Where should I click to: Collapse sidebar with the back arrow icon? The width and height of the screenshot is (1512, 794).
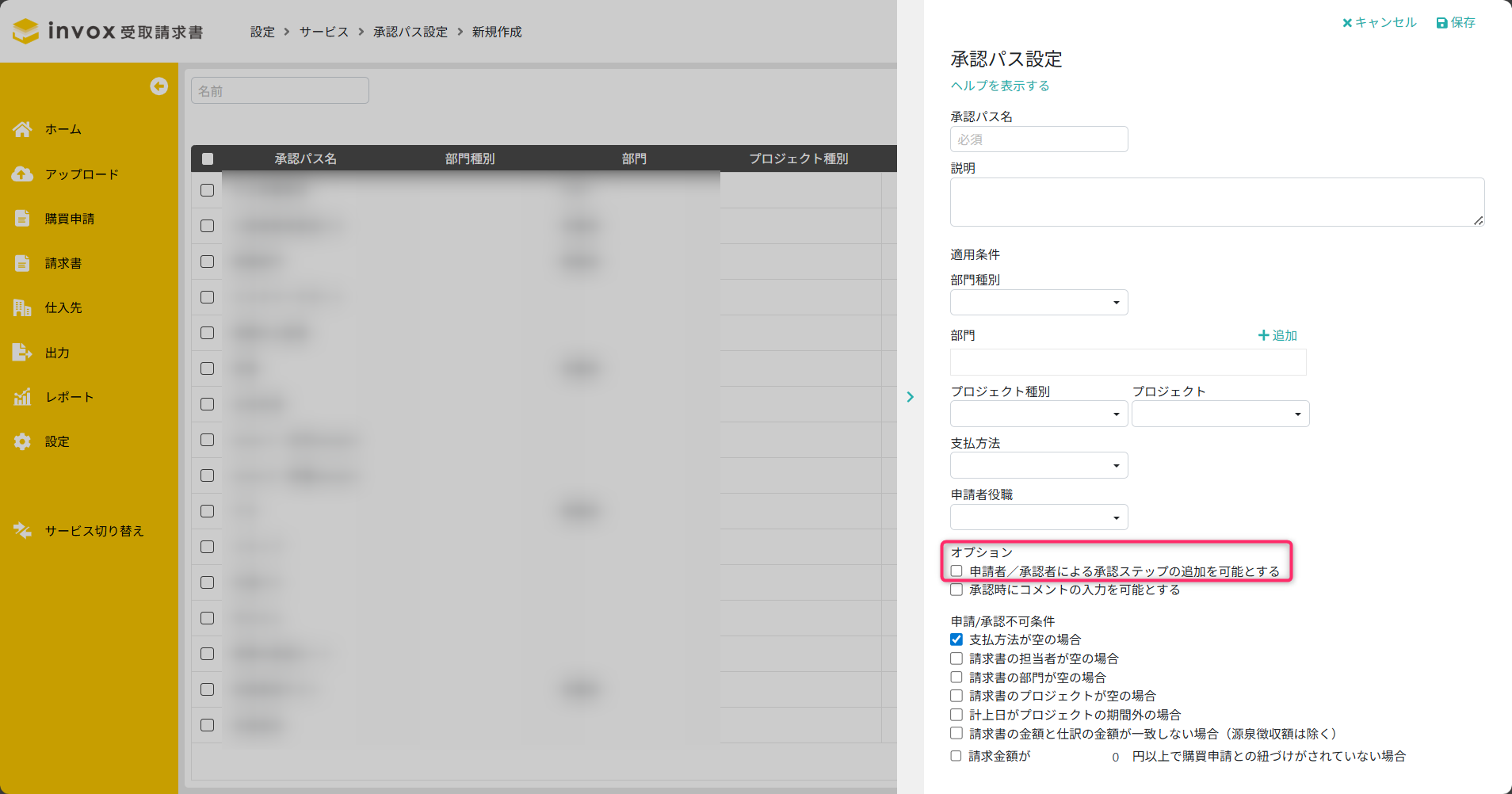coord(159,86)
